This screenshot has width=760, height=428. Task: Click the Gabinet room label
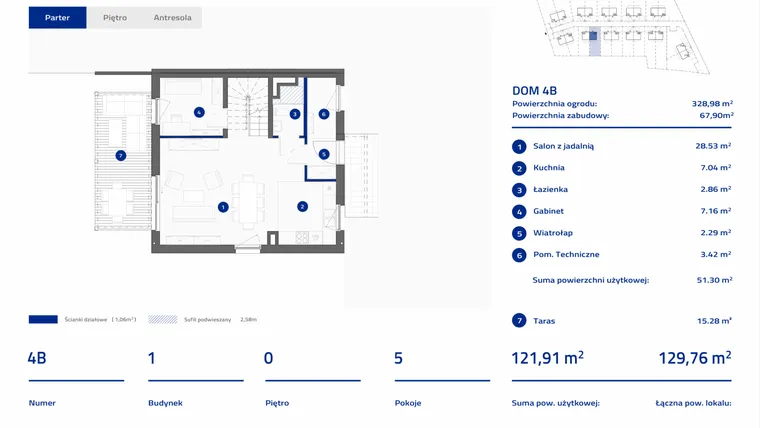click(x=548, y=211)
